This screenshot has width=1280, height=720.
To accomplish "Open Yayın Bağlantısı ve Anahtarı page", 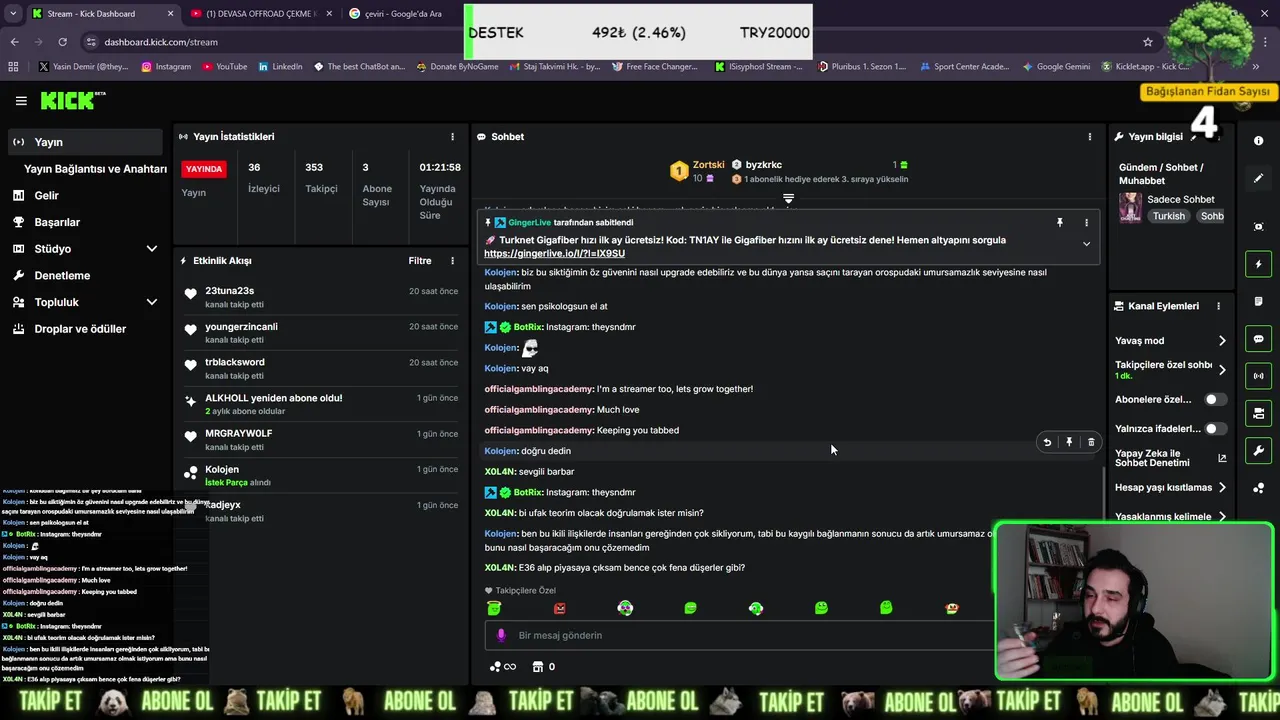I will tap(95, 169).
